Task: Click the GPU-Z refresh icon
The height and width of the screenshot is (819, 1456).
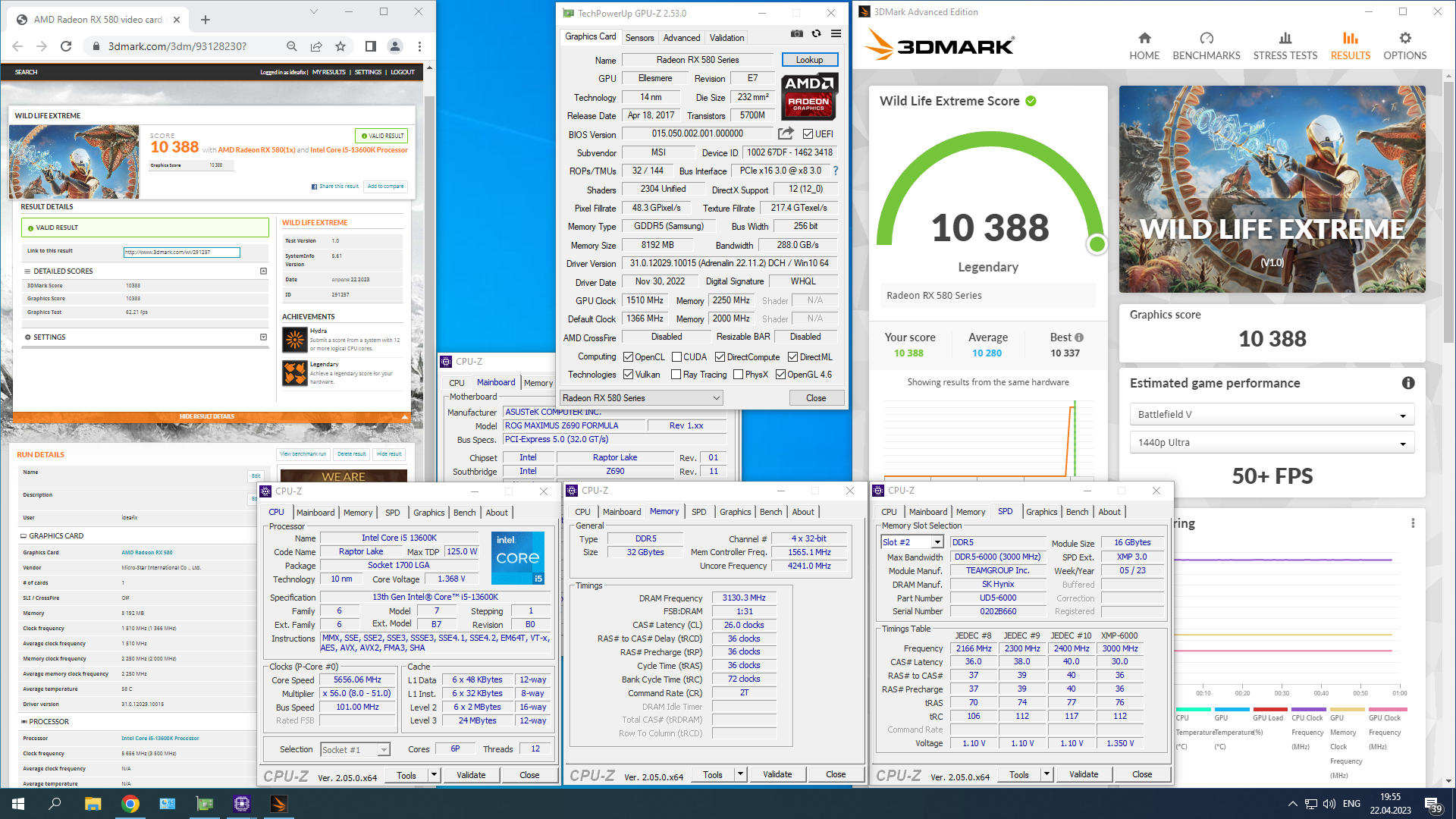Action: pos(816,33)
